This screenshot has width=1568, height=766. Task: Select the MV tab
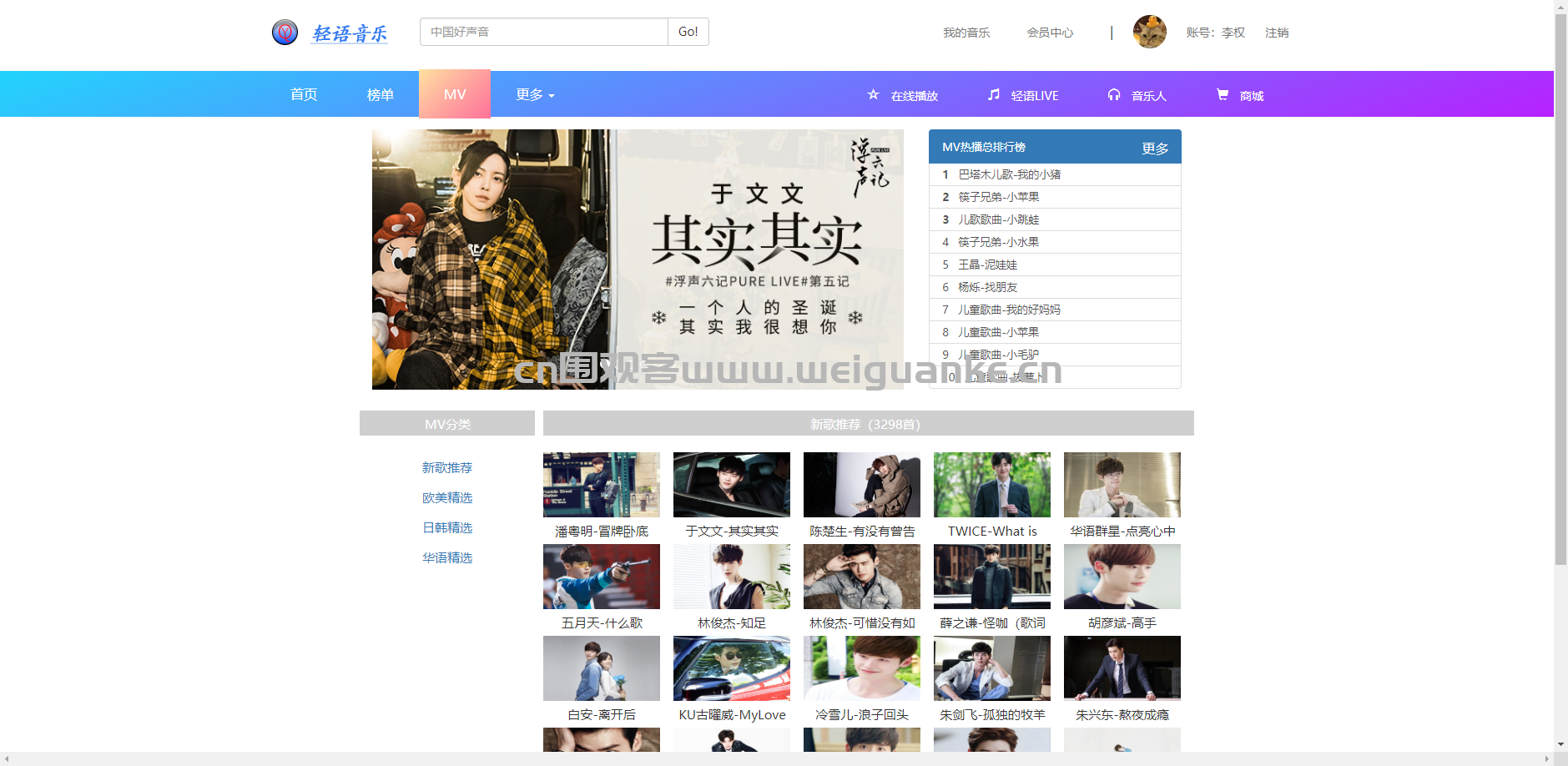point(455,94)
